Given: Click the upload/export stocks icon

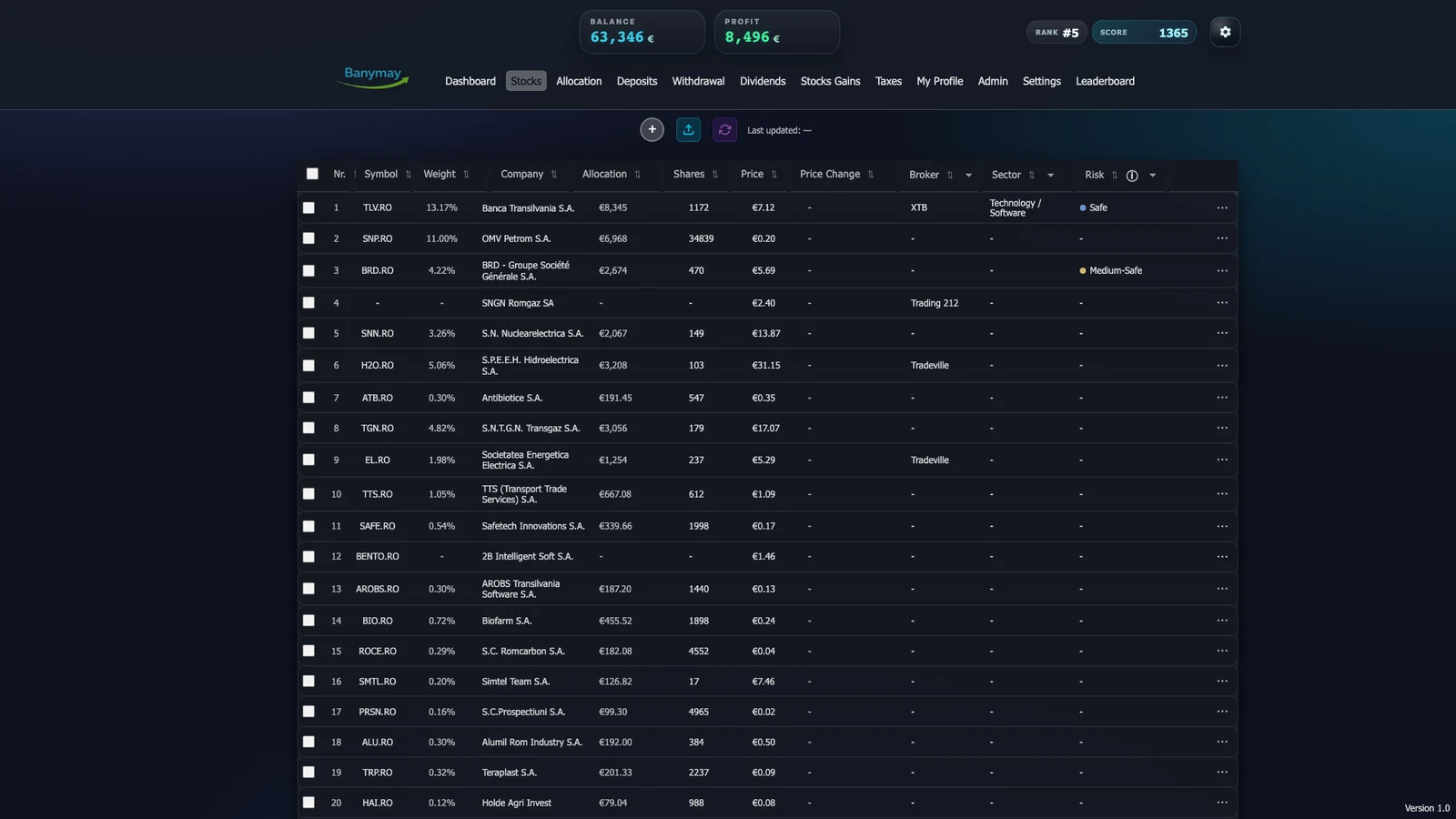Looking at the screenshot, I should point(689,129).
